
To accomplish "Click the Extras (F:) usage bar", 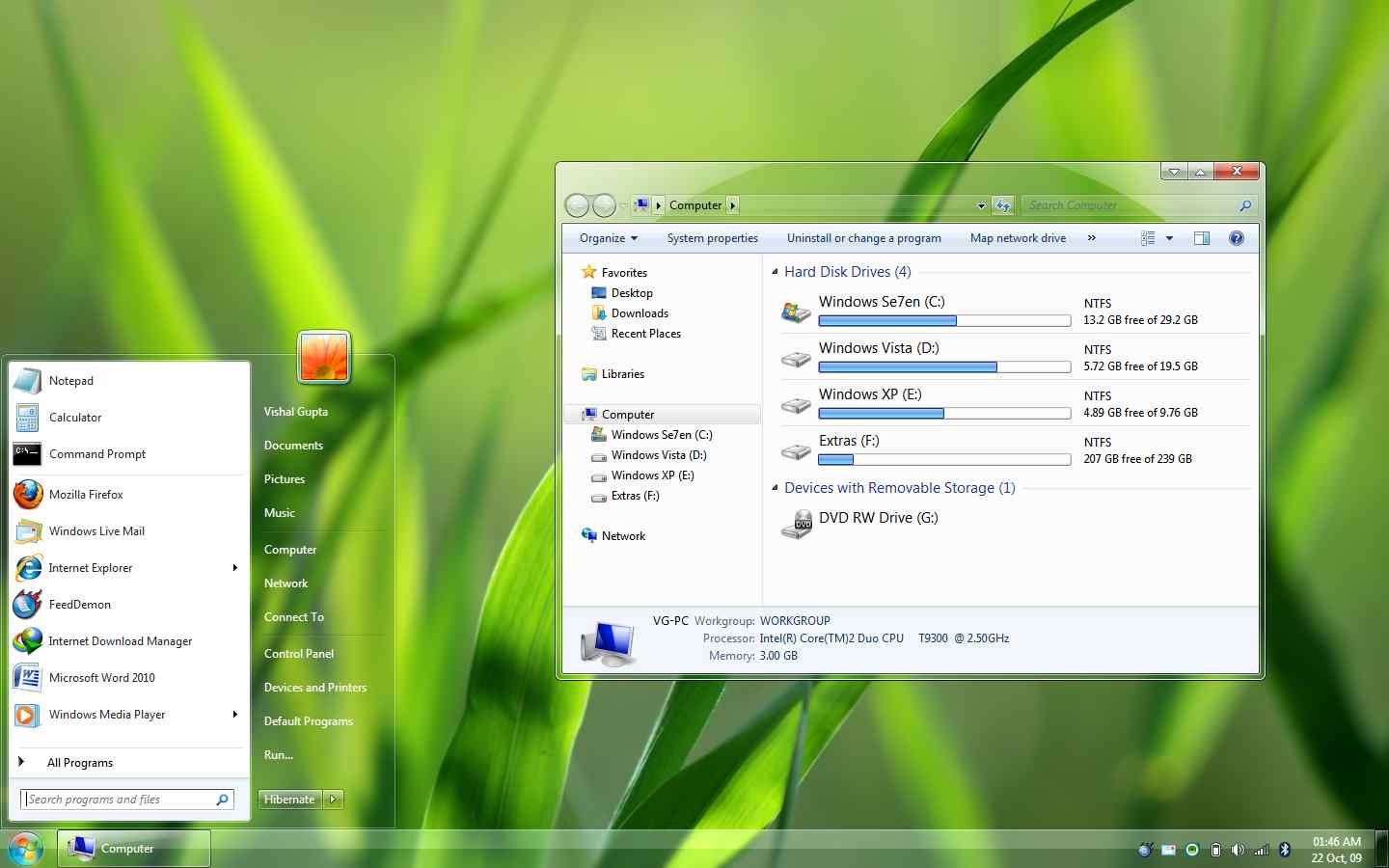I will click(944, 460).
